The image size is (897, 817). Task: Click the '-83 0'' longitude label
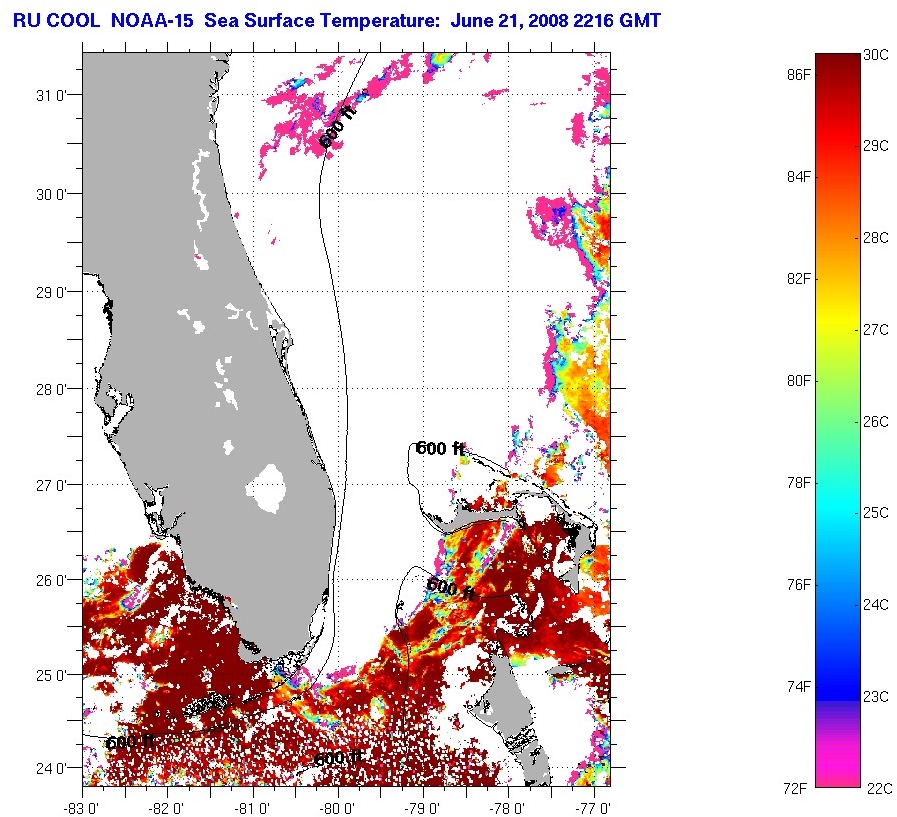(x=82, y=808)
